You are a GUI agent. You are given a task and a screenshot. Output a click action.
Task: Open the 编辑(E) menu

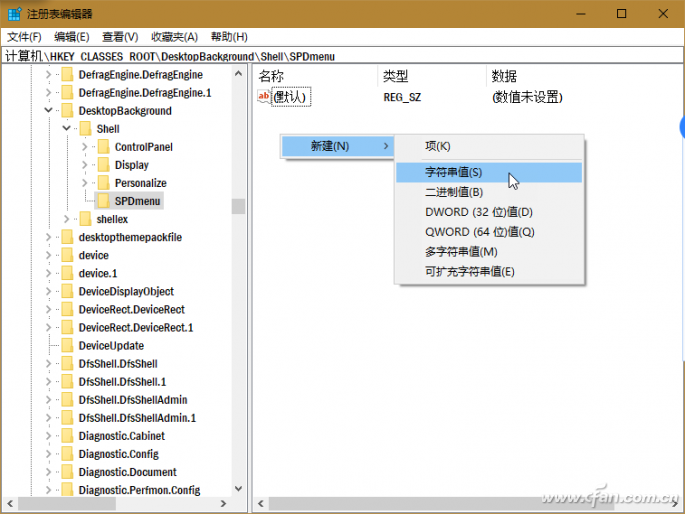(72, 37)
